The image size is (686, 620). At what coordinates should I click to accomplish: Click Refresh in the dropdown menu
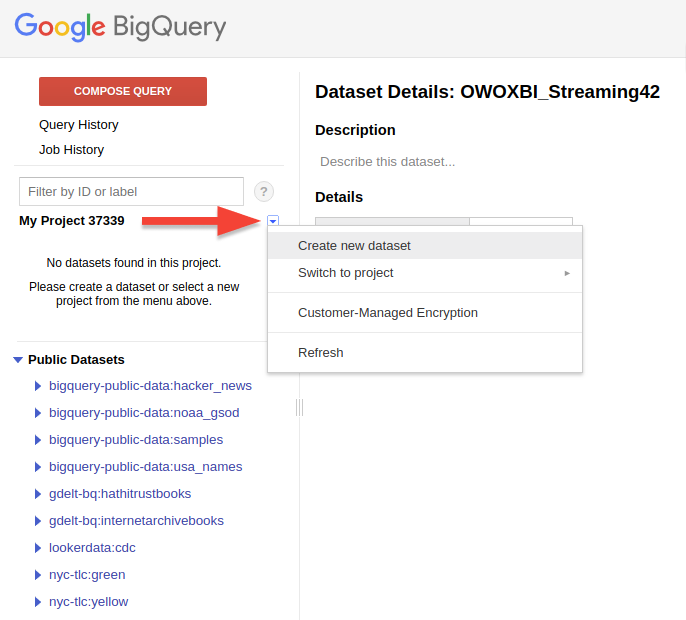pos(321,353)
